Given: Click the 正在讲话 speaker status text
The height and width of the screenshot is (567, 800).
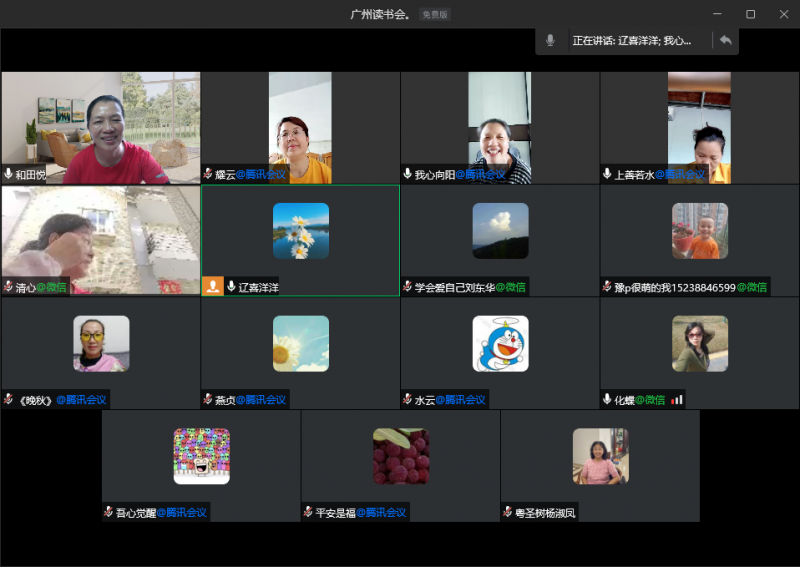Looking at the screenshot, I should click(x=631, y=41).
